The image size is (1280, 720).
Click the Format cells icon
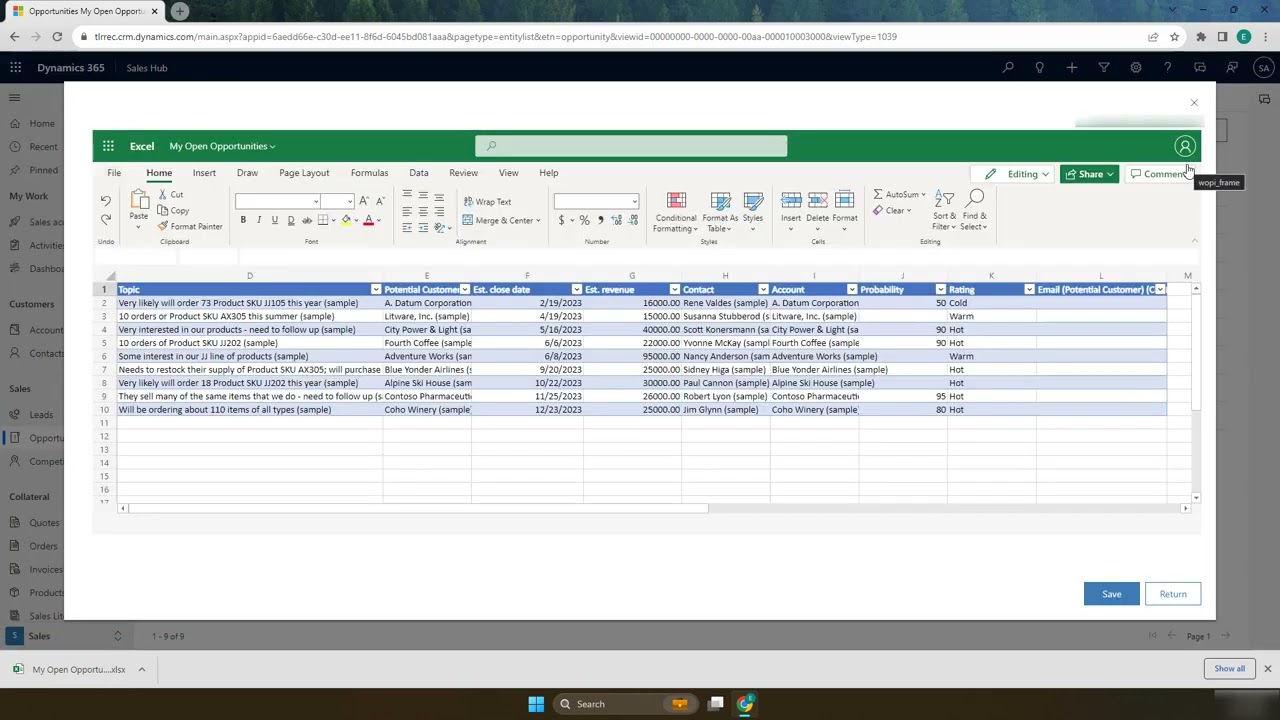click(x=845, y=200)
